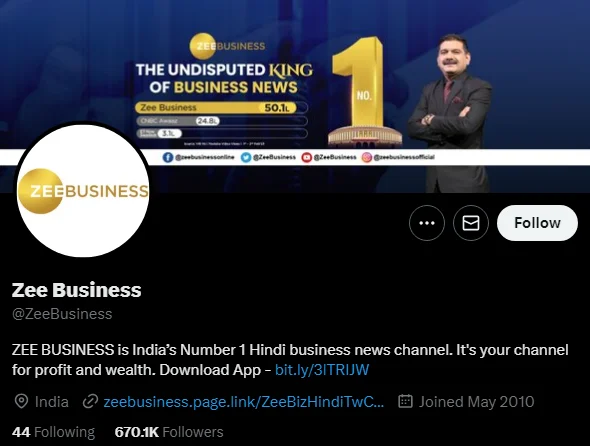Click the Joined May 2010 text
Viewport: 590px width, 446px height.
tap(477, 402)
